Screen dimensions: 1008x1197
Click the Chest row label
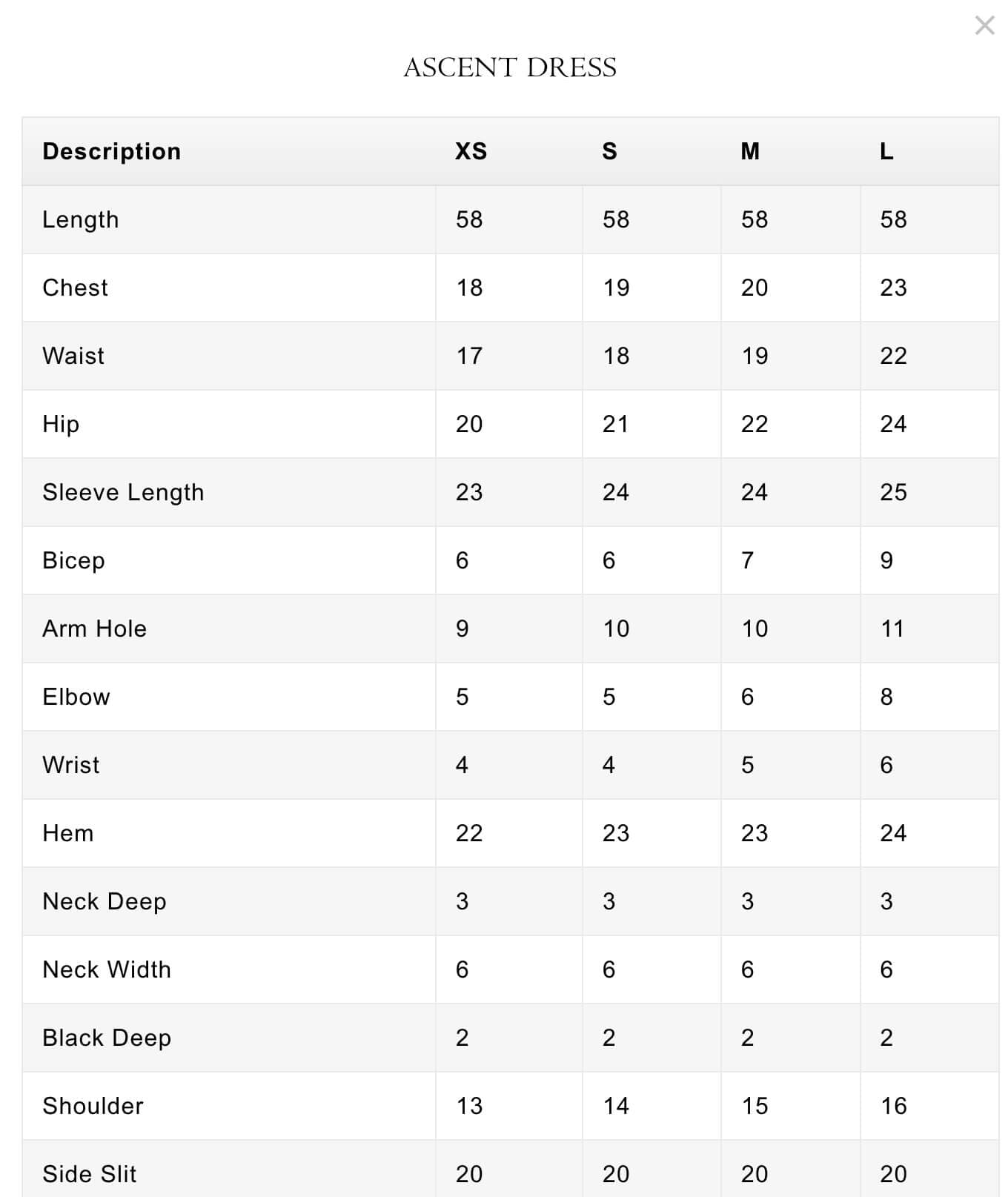pos(76,288)
